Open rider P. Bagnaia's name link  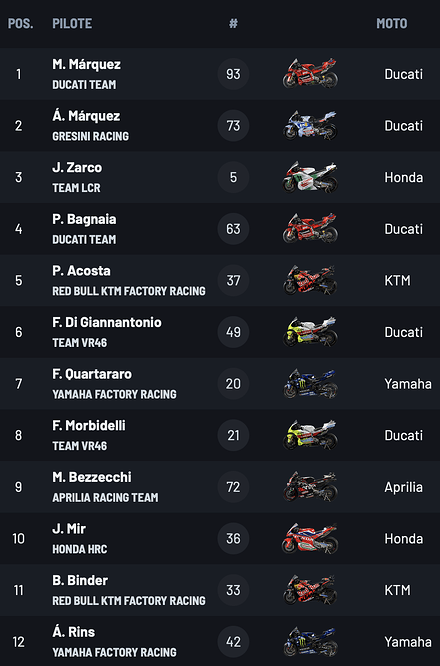click(84, 219)
